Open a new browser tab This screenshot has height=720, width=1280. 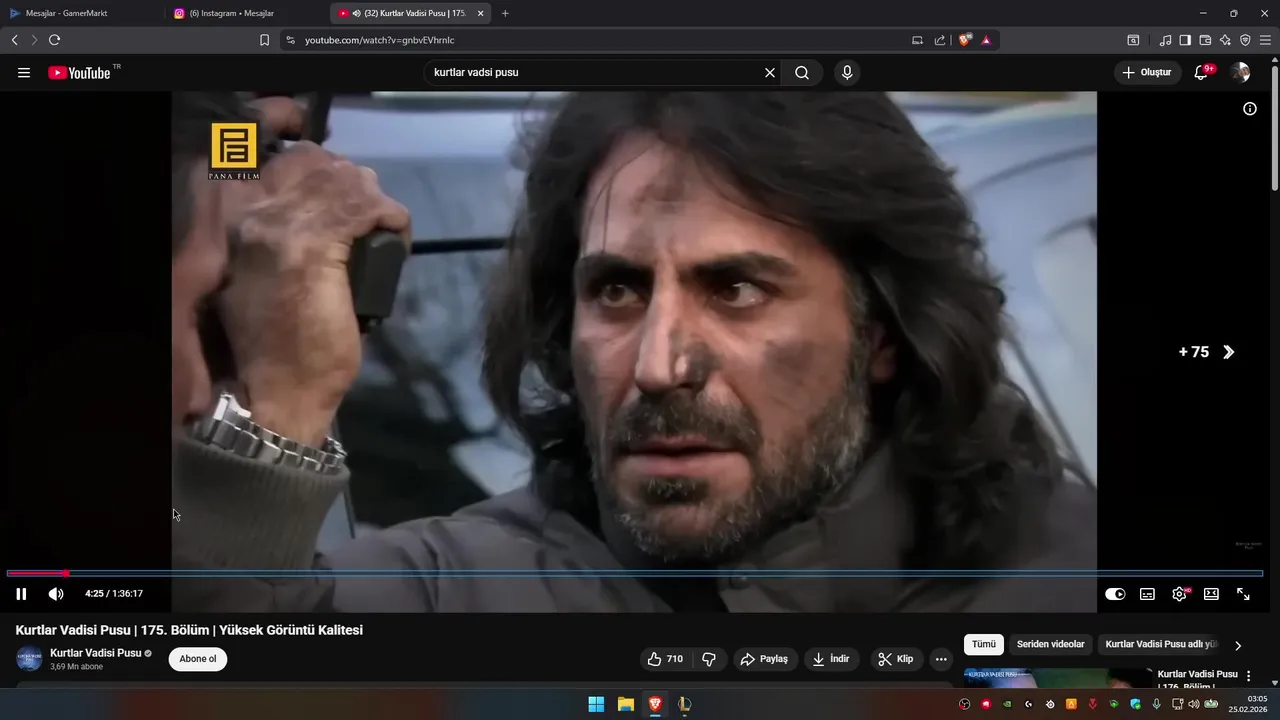coord(505,13)
